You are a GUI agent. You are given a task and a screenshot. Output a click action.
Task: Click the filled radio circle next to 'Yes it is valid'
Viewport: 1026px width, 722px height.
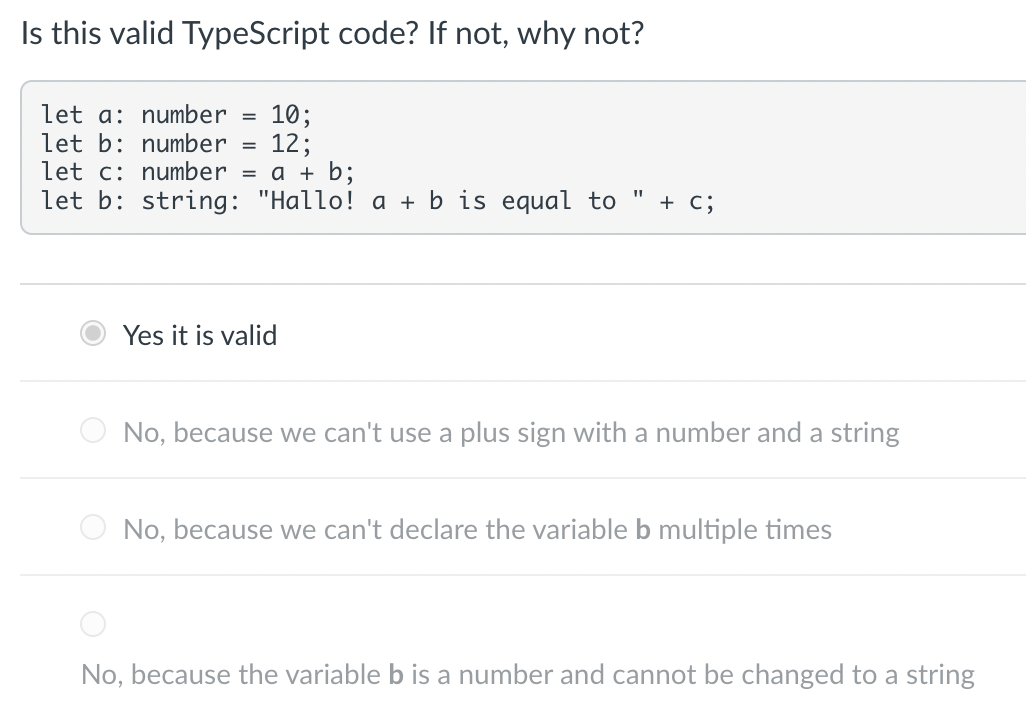[x=93, y=334]
